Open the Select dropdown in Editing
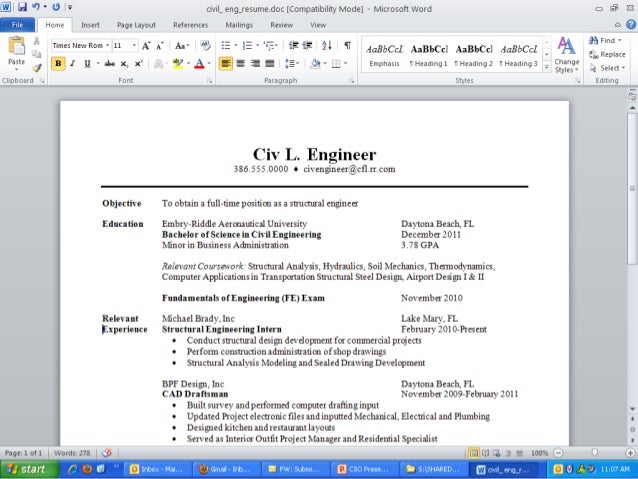 (607, 68)
